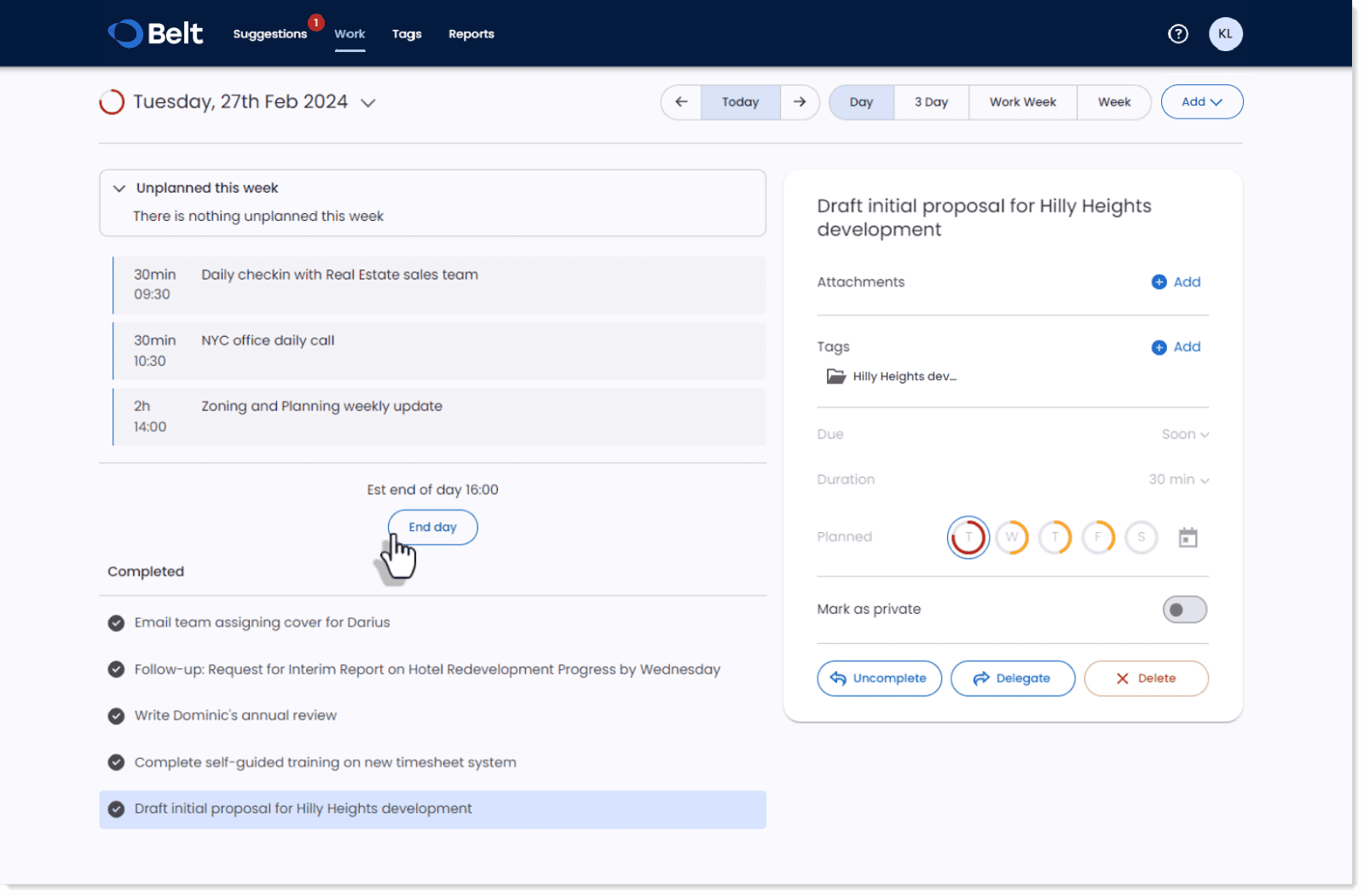Click the Uncomplete button label
This screenshot has width=1364, height=896.
tap(889, 679)
